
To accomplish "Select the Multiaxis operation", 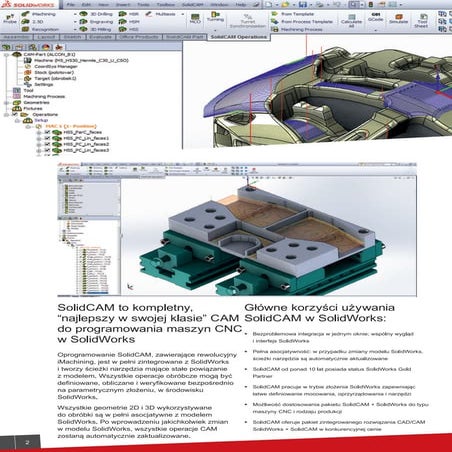I will tap(161, 14).
